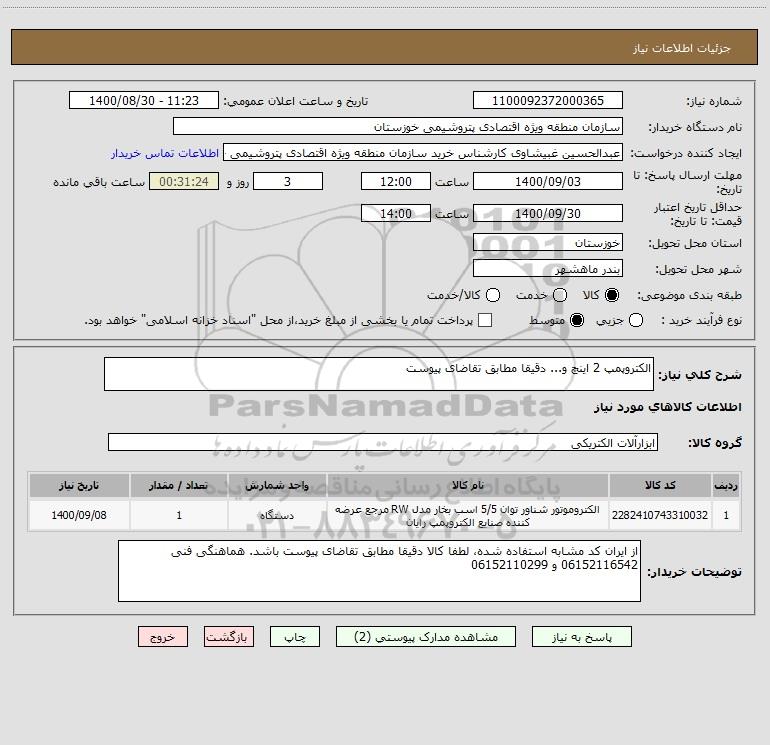
Task: Click the unit cell دستگاه
Action: point(277,515)
